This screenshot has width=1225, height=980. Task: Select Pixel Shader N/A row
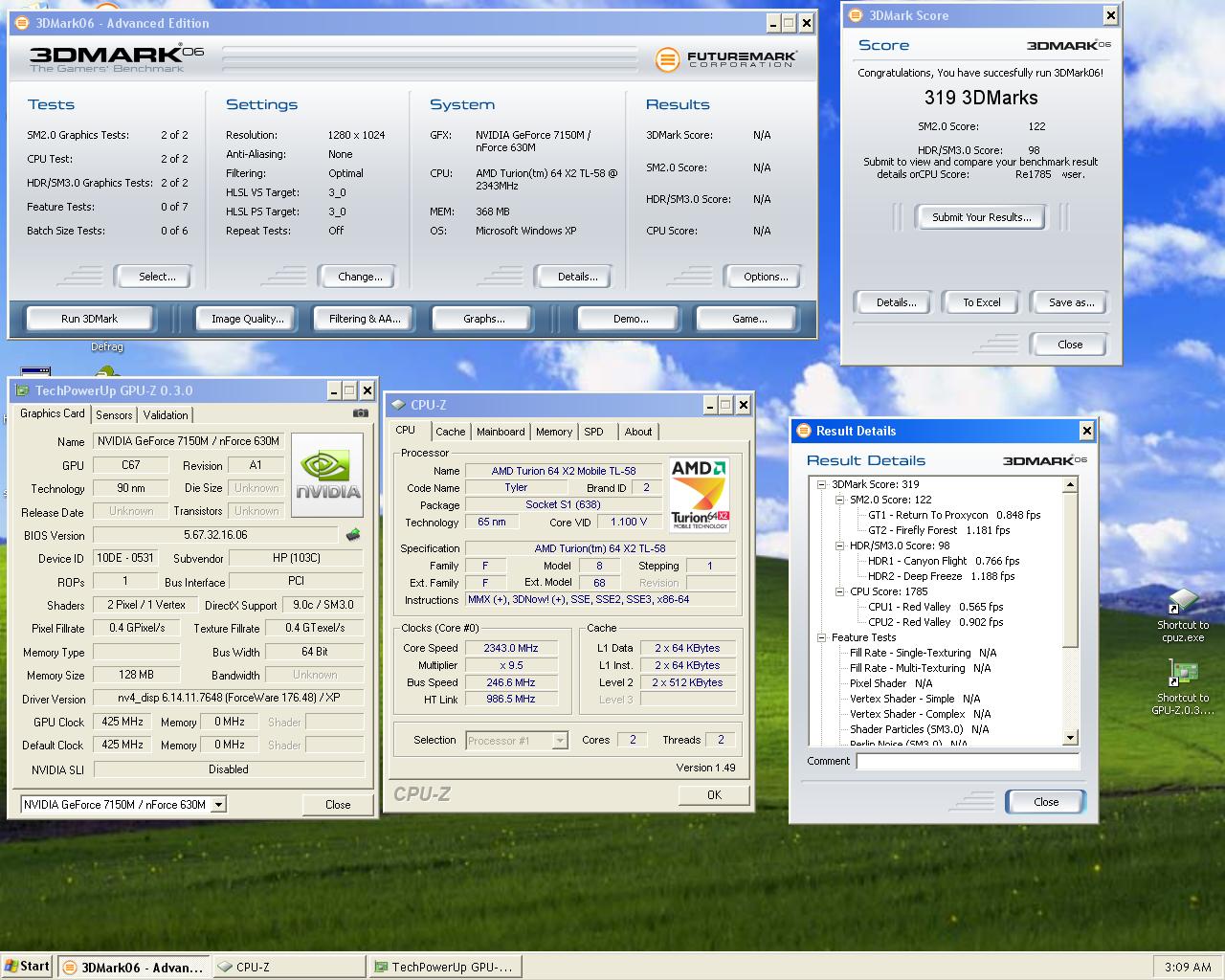click(890, 683)
